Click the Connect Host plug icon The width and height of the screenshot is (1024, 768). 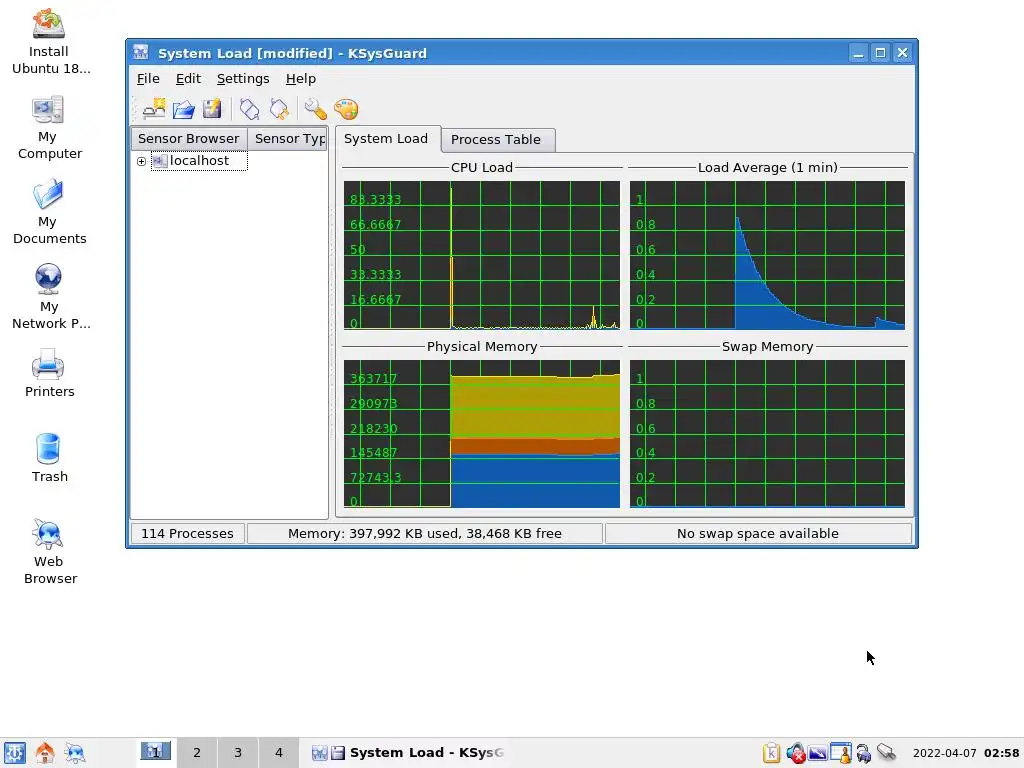249,109
